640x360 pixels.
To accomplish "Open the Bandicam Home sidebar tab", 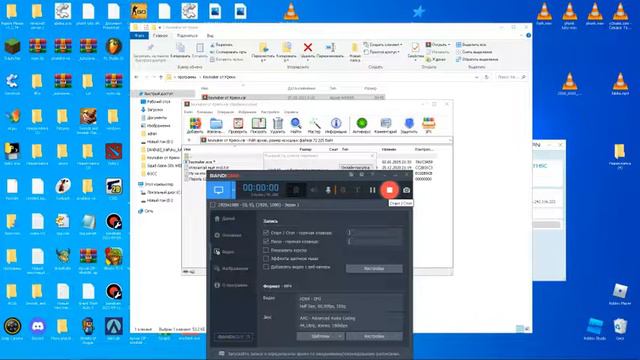I will tap(225, 219).
